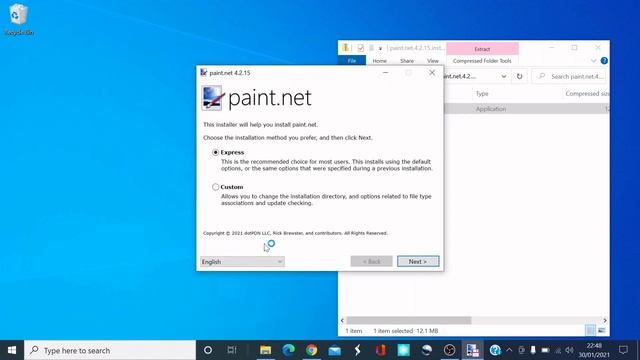Click the Explorer horizontal scrollbar thumb
The width and height of the screenshot is (640, 360).
click(409, 320)
